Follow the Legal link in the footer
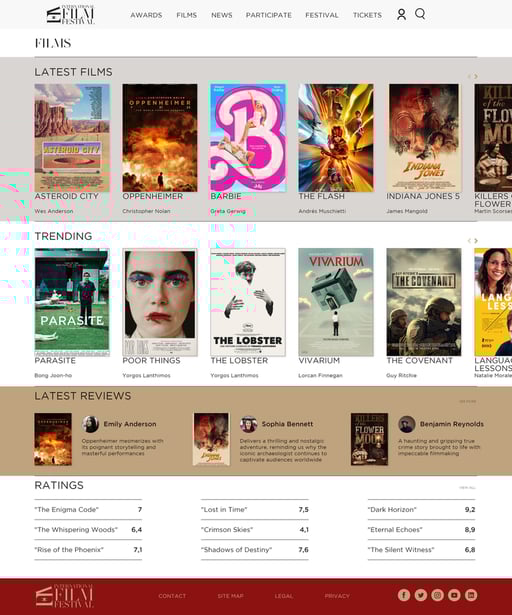The width and height of the screenshot is (512, 615). (284, 596)
